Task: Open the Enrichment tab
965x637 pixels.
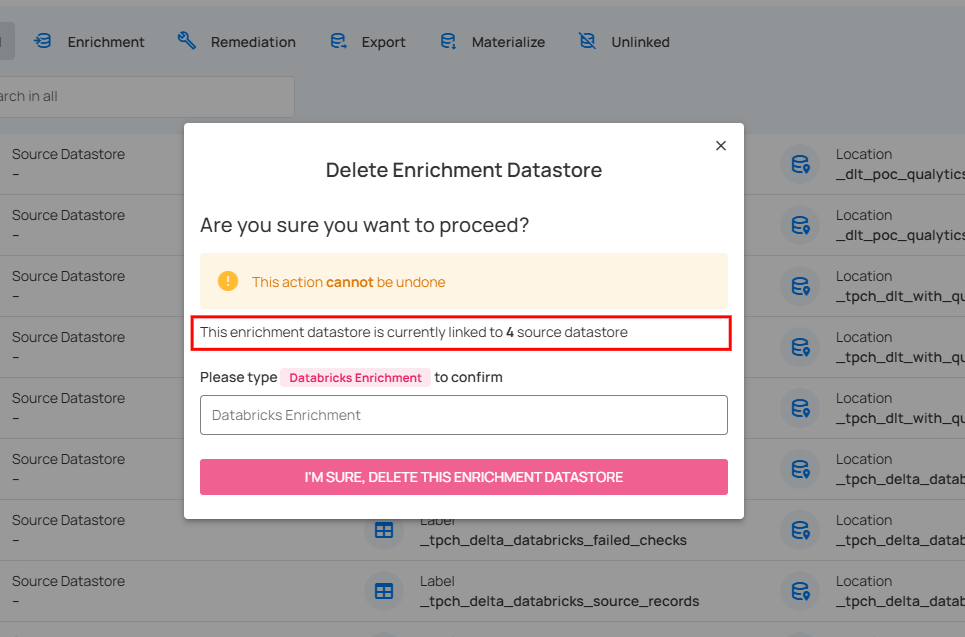Action: 89,42
